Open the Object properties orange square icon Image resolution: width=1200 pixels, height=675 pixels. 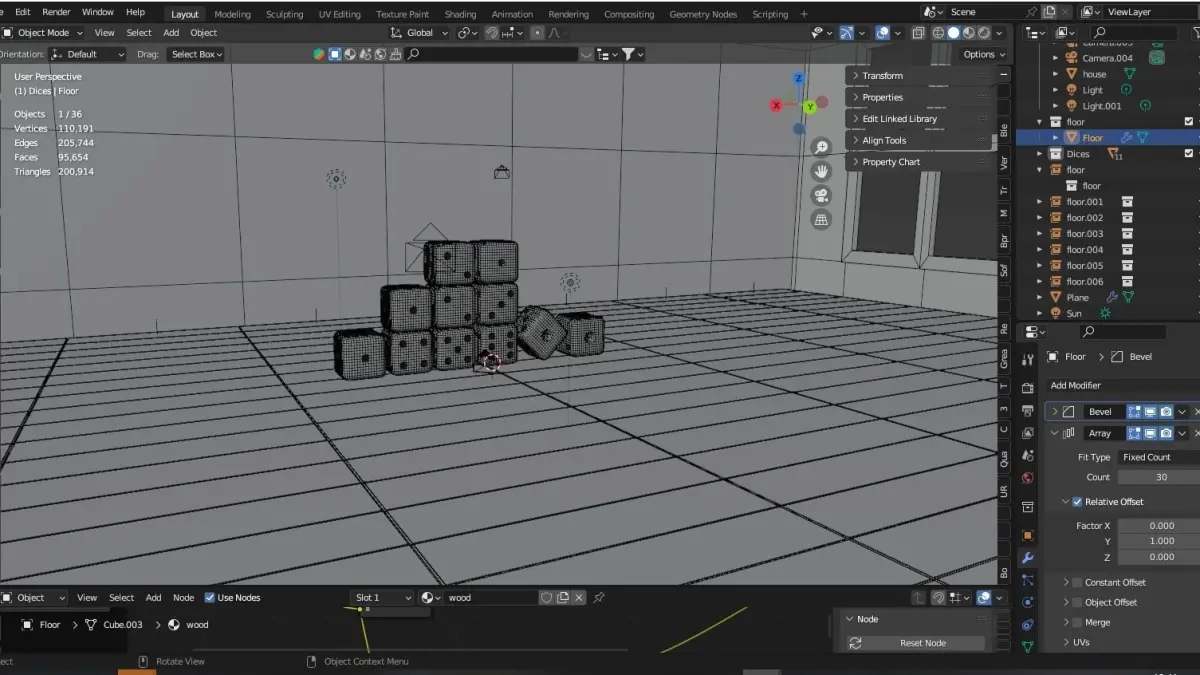click(x=1027, y=535)
